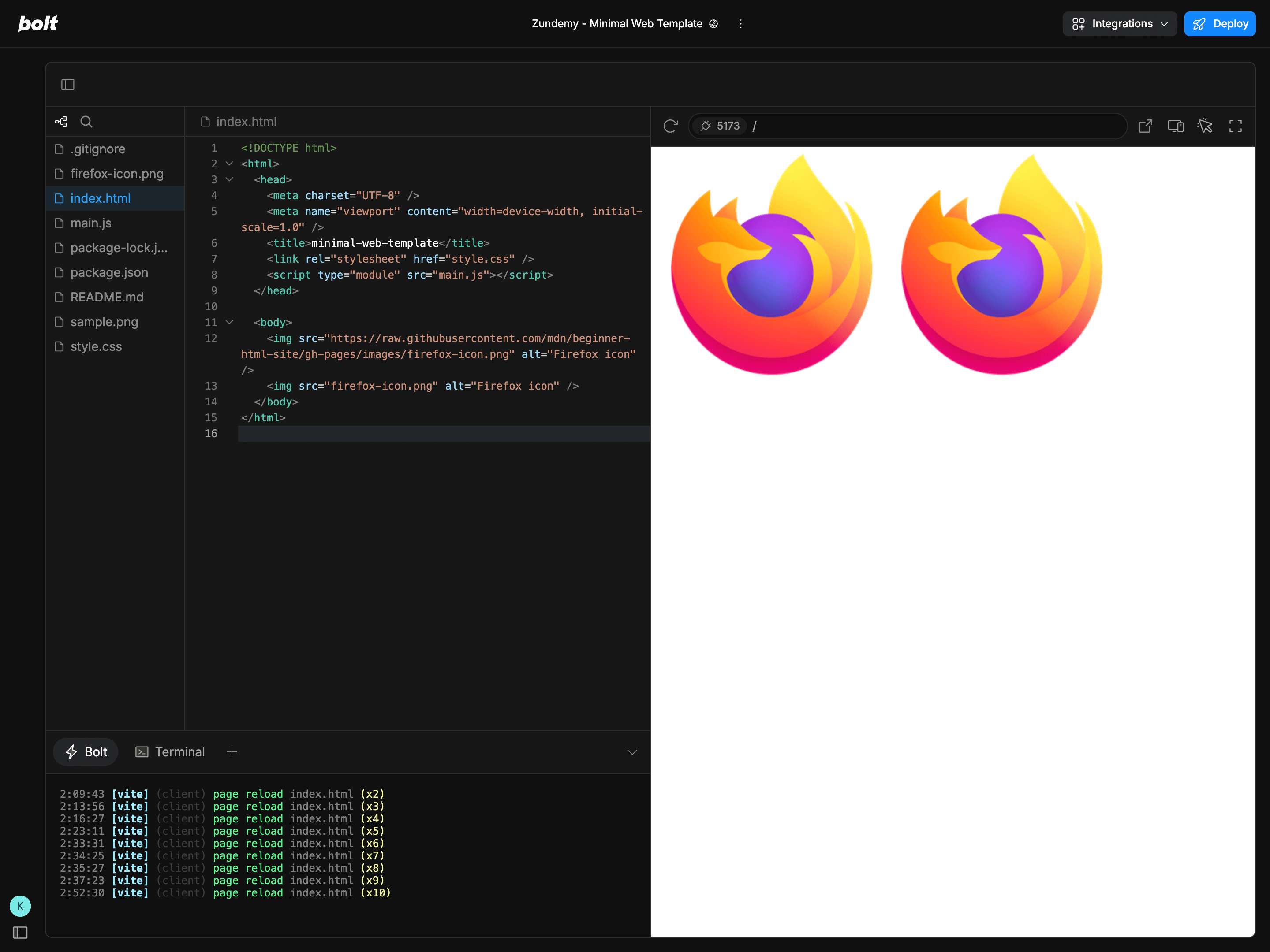Click the bolt logo
Viewport: 1270px width, 952px height.
pos(38,23)
